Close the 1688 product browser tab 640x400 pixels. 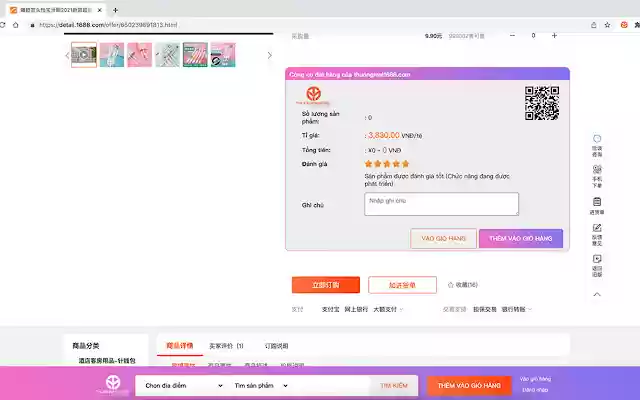[100, 10]
